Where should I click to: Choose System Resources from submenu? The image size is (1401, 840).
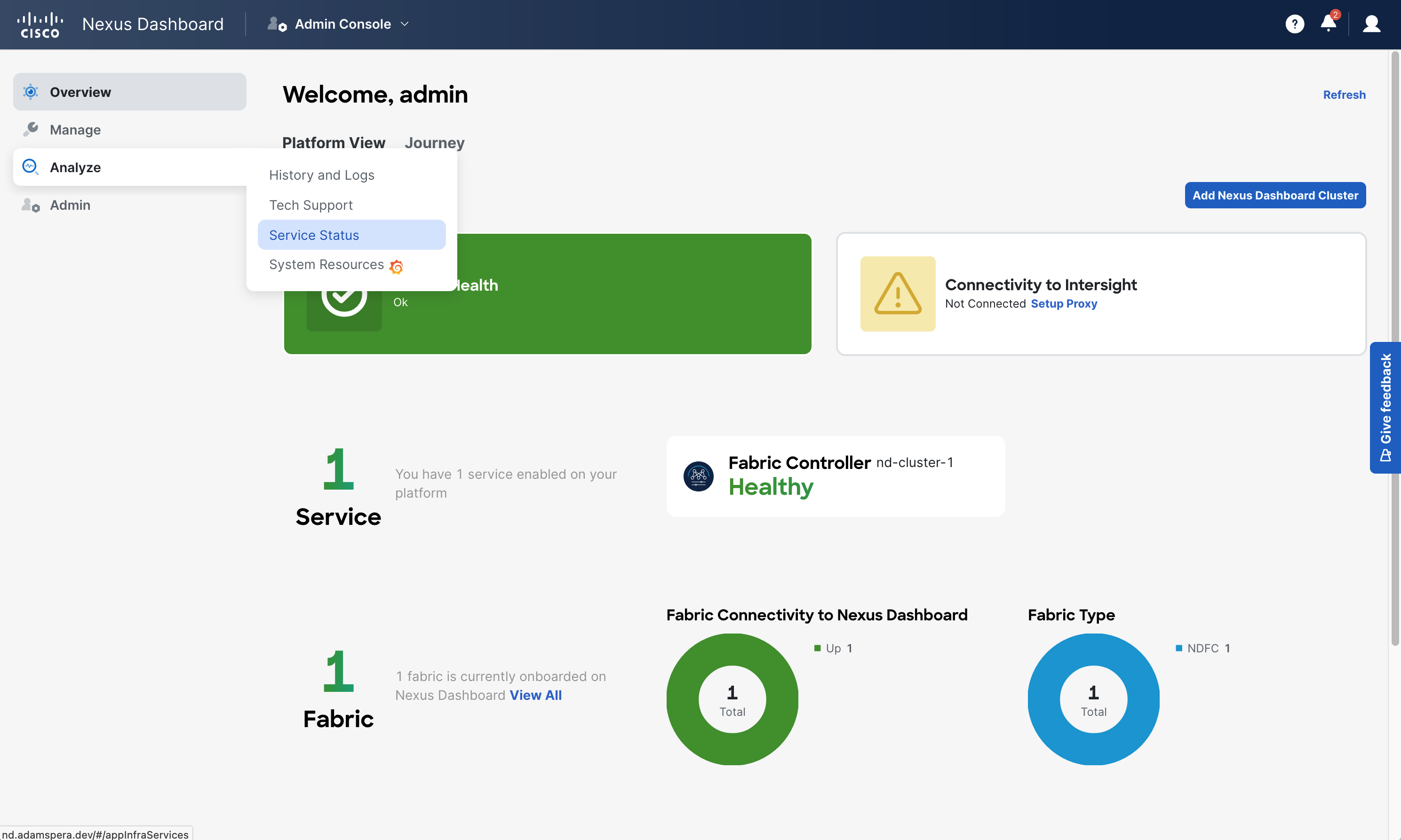point(351,264)
